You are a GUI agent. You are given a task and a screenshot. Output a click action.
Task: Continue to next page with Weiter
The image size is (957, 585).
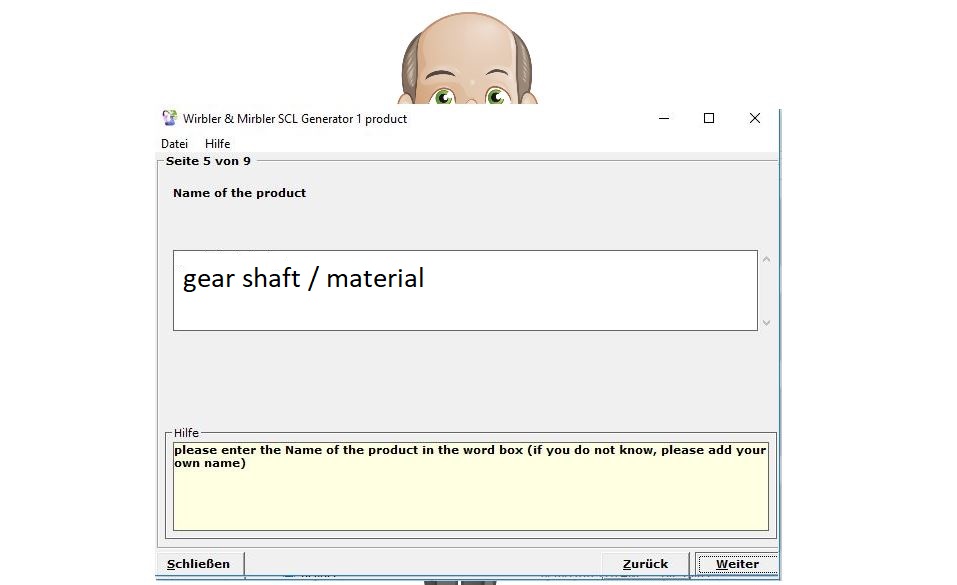pos(737,564)
